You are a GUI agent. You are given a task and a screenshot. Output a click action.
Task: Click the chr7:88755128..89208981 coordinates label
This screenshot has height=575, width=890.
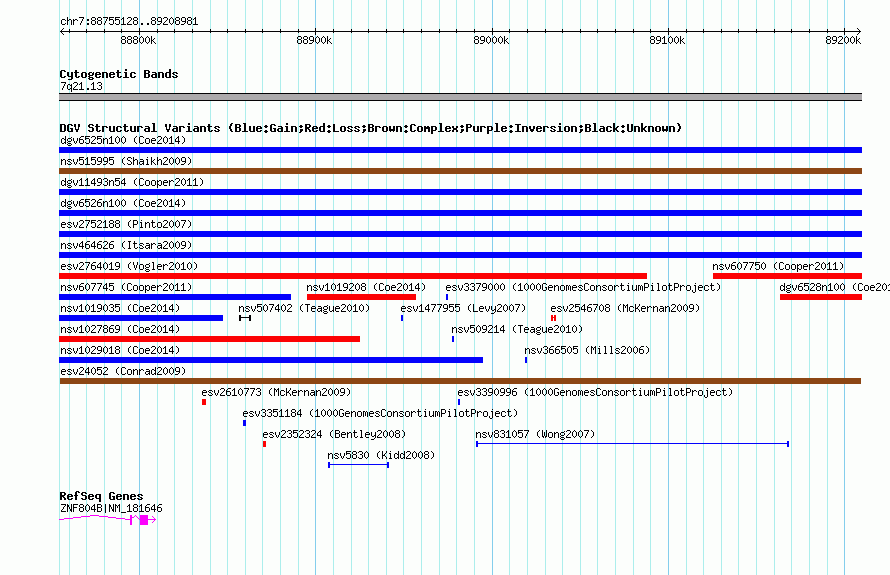pos(129,21)
